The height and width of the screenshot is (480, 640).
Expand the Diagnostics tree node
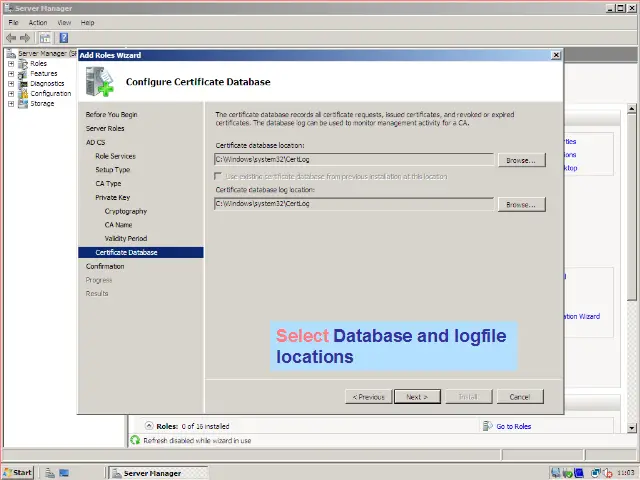tap(11, 84)
